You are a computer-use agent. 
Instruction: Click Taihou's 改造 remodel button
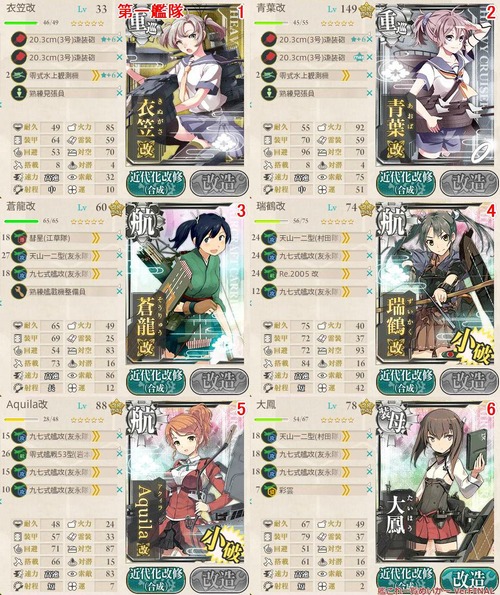pos(470,579)
